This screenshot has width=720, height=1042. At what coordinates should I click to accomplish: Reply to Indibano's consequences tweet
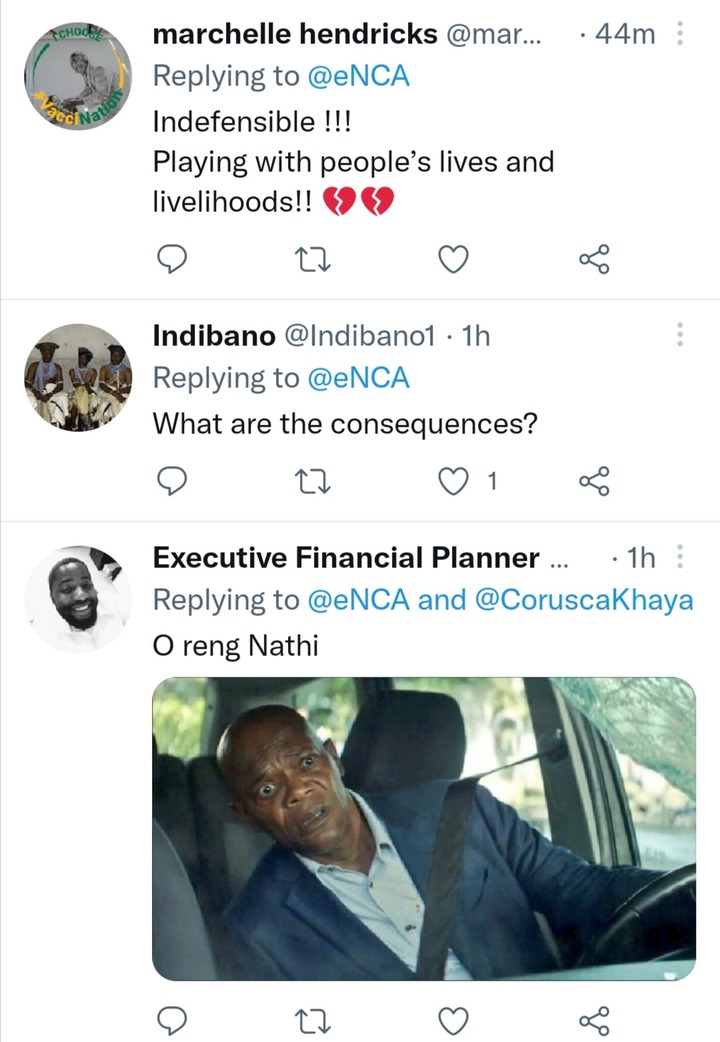[172, 480]
